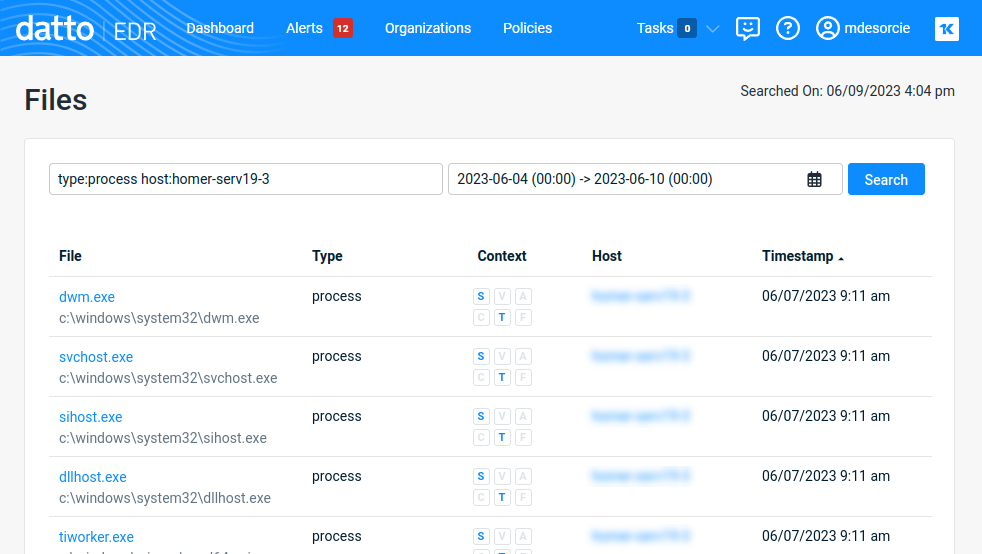Toggle the V context badge for sihost.exe
This screenshot has height=554, width=982.
coord(502,417)
